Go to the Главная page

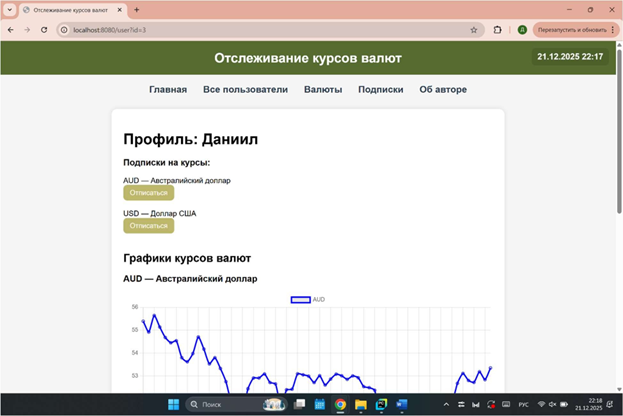tap(168, 90)
